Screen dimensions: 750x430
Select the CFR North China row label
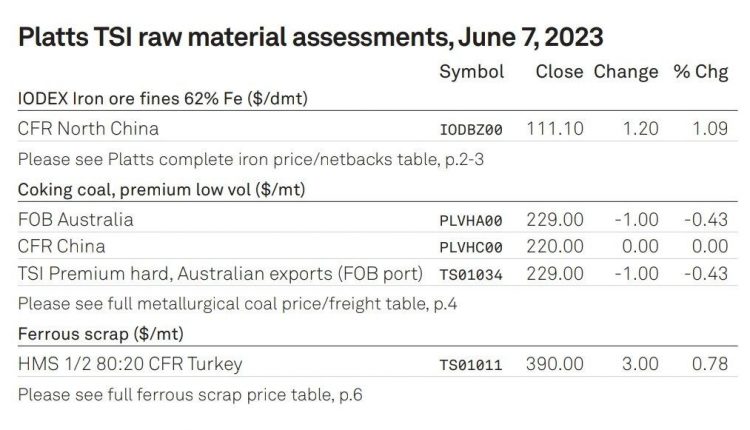tap(88, 129)
